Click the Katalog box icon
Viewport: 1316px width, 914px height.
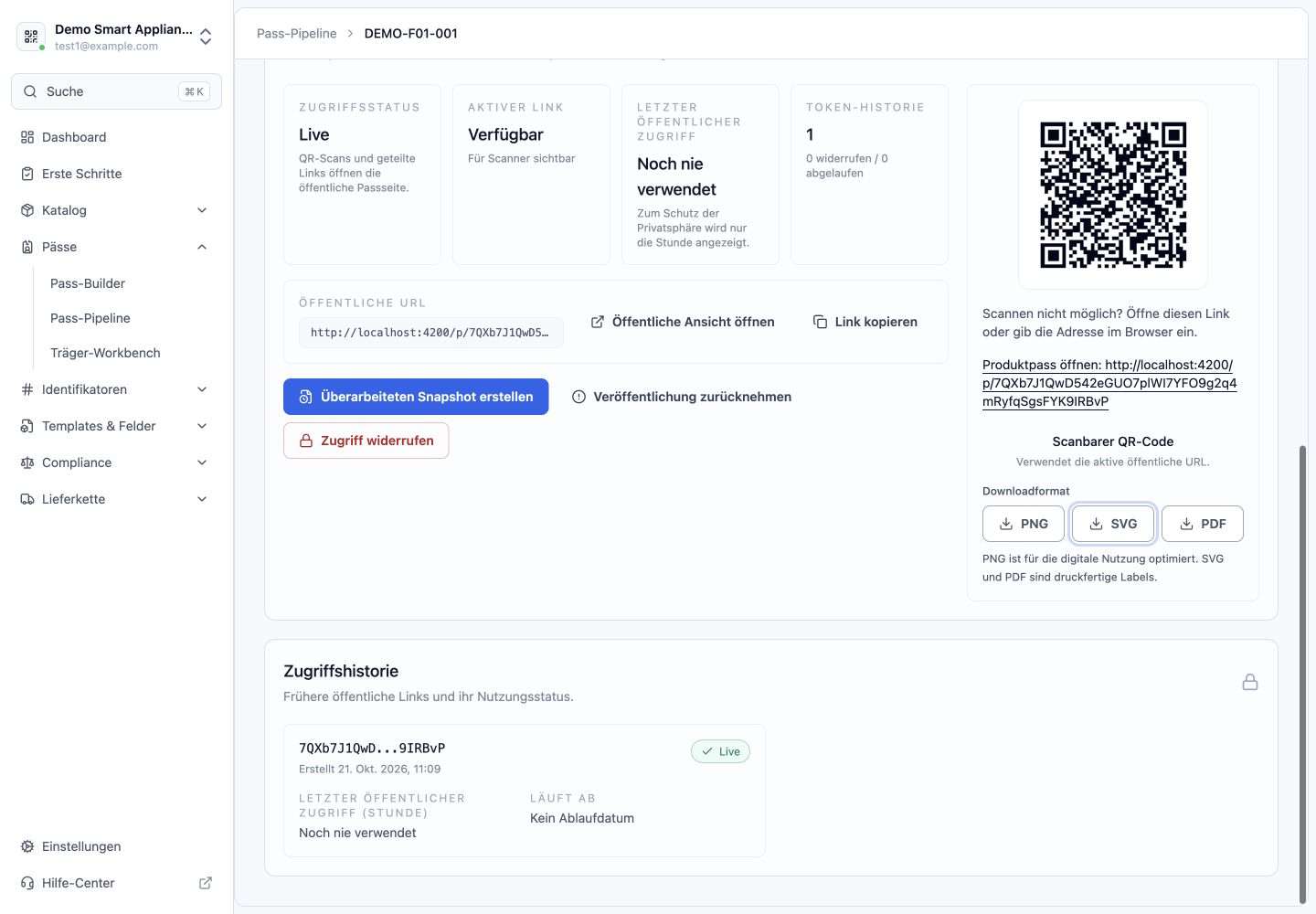[x=27, y=210]
